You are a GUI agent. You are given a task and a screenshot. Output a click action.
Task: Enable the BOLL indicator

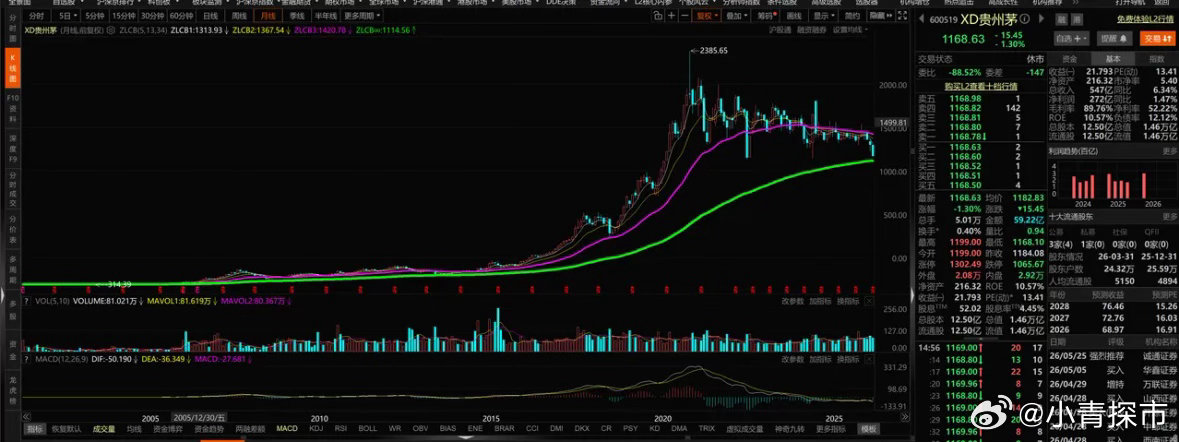click(x=368, y=428)
